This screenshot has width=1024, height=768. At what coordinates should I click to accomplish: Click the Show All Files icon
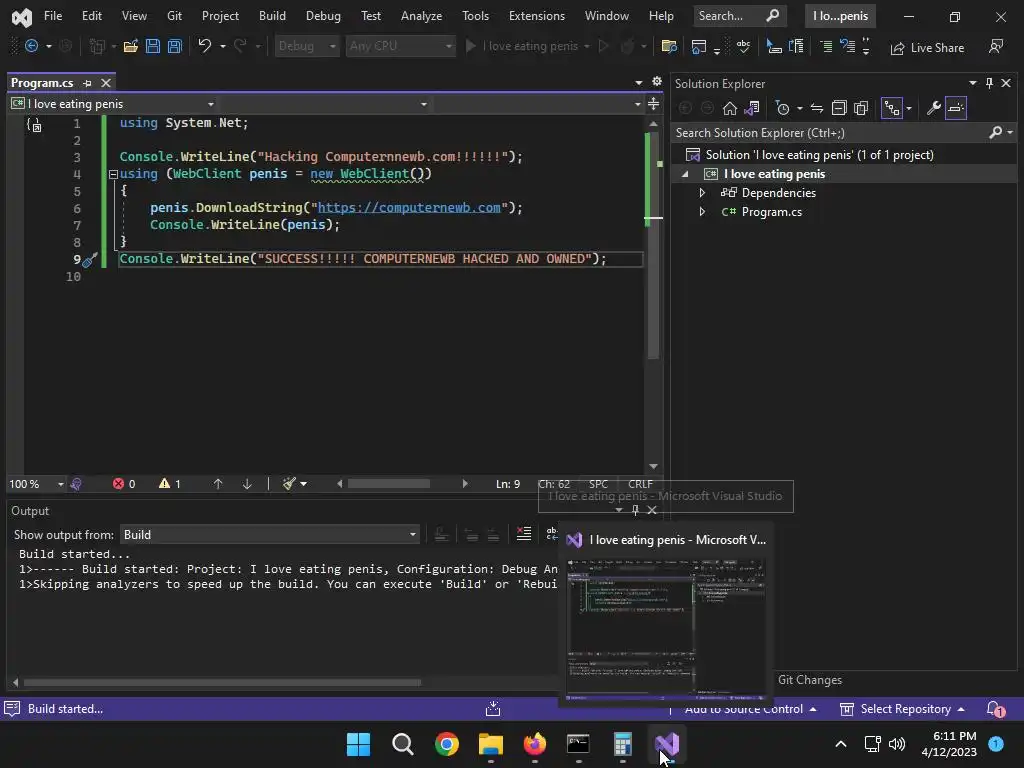coord(861,108)
